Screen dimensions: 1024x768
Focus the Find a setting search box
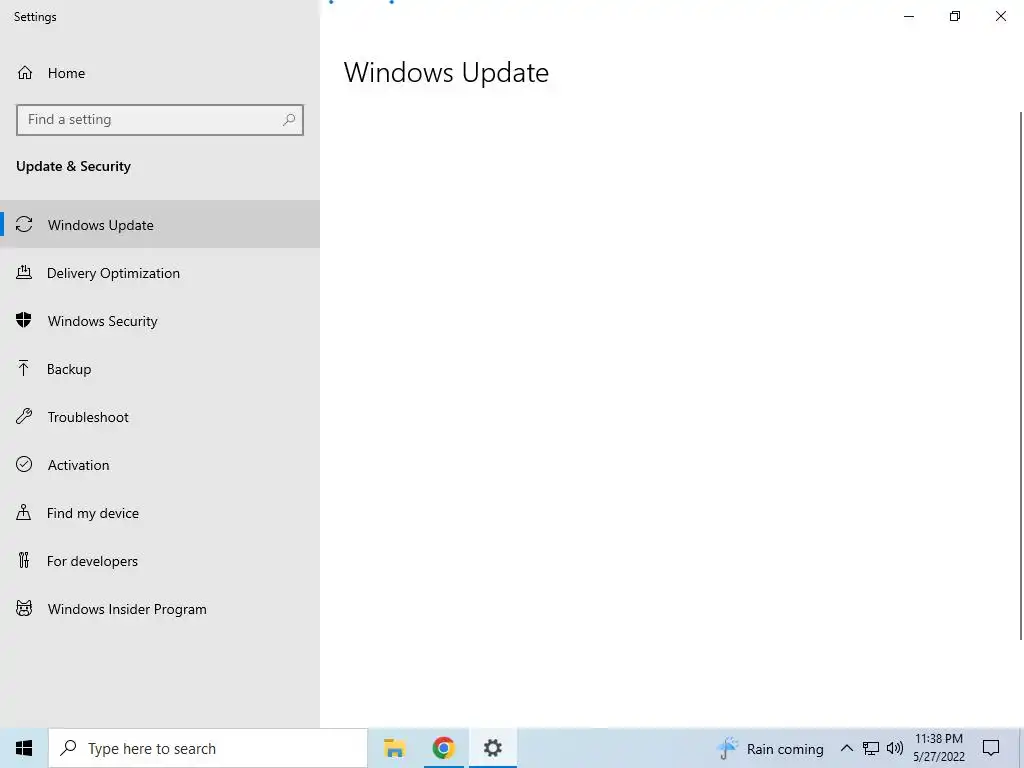click(x=160, y=120)
